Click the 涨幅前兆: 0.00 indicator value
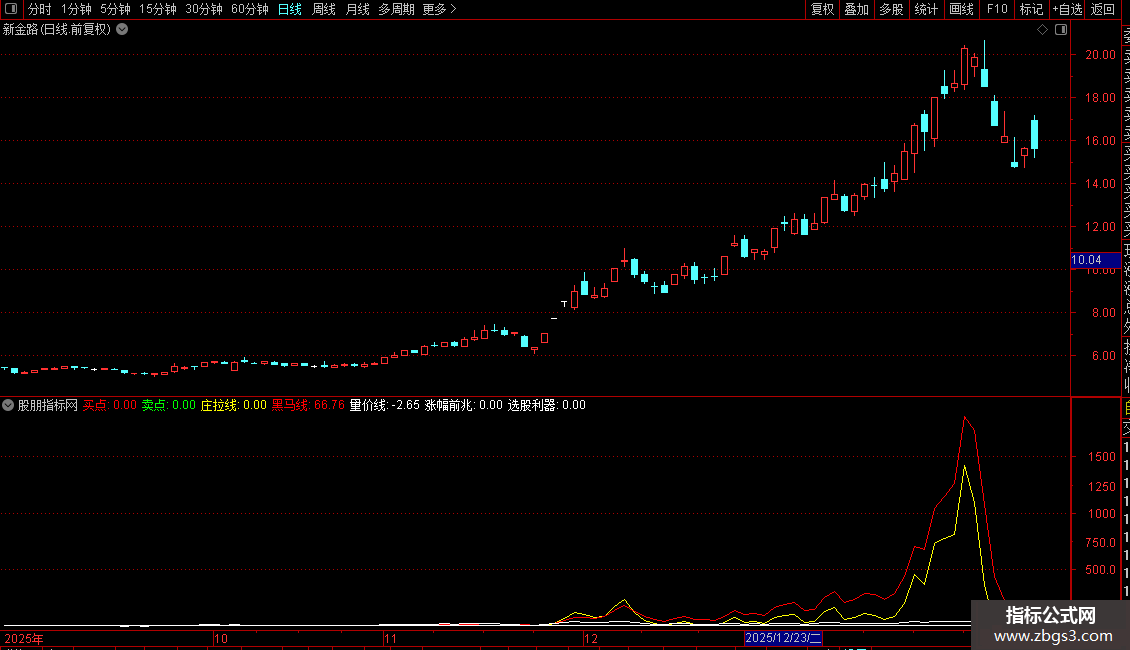The image size is (1130, 650). 463,405
